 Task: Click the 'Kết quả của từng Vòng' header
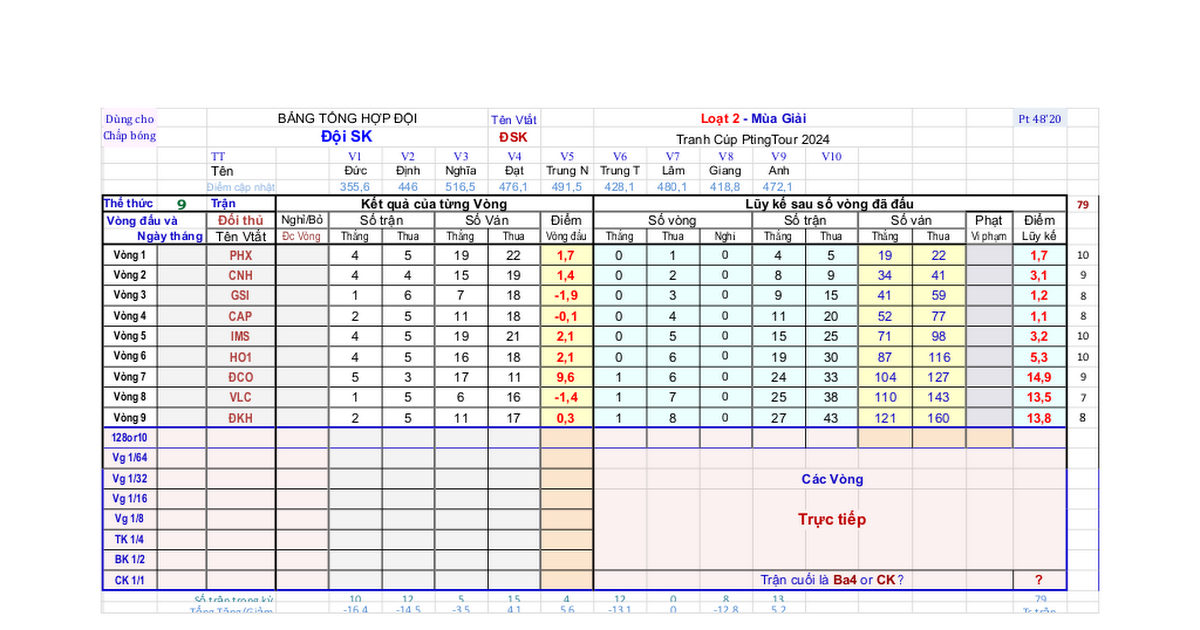[434, 204]
